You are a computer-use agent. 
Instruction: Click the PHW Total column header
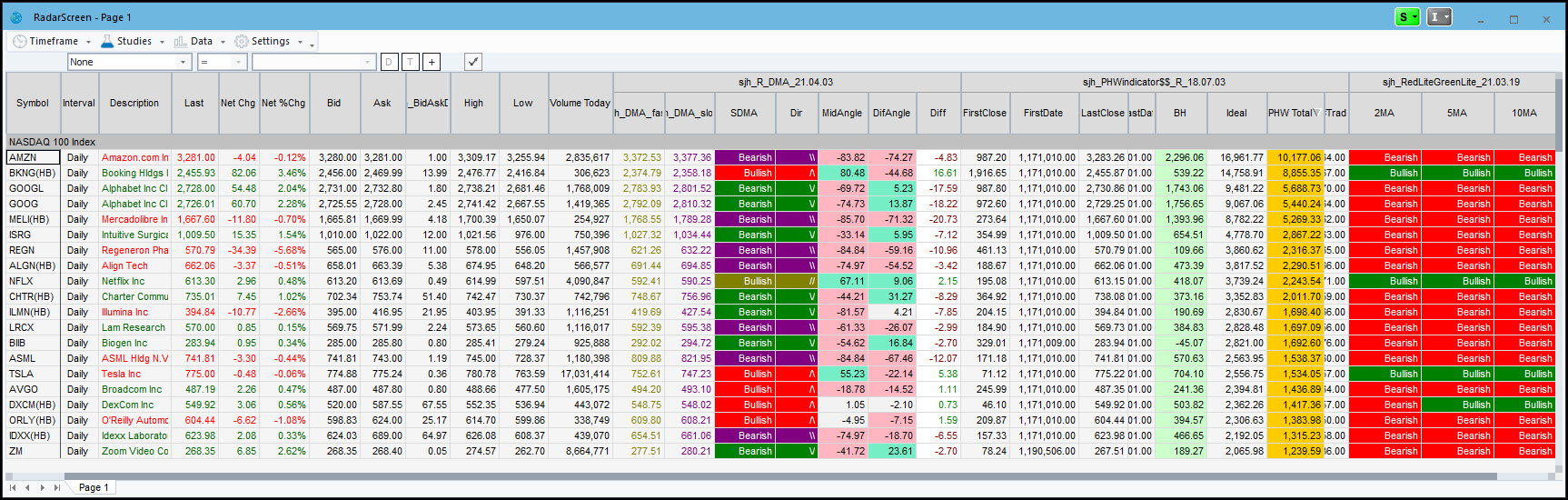click(x=1295, y=113)
